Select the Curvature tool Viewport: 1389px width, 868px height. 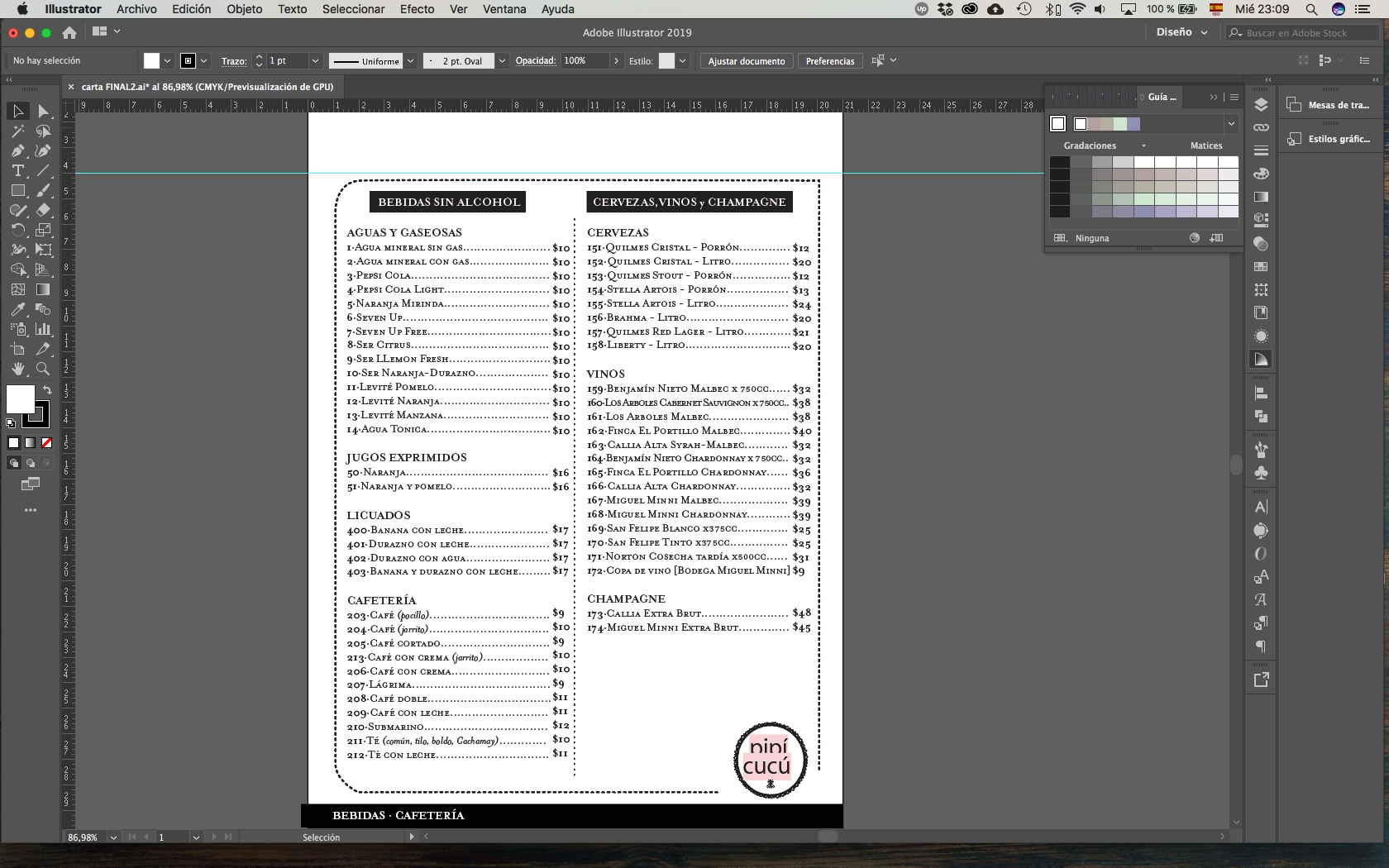tap(43, 150)
